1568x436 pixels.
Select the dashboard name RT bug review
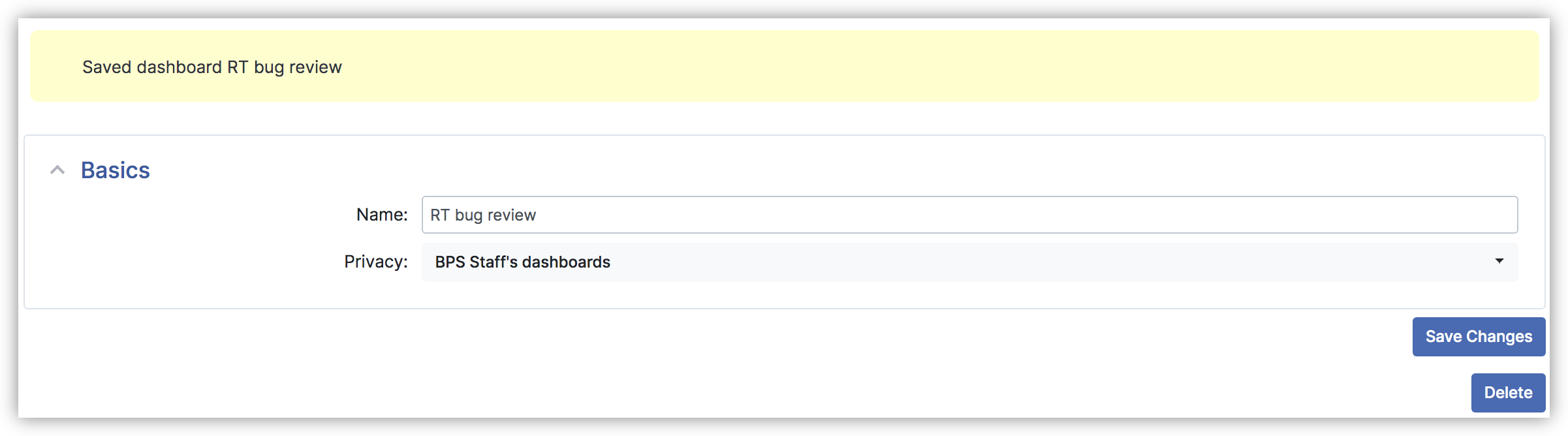pos(483,214)
